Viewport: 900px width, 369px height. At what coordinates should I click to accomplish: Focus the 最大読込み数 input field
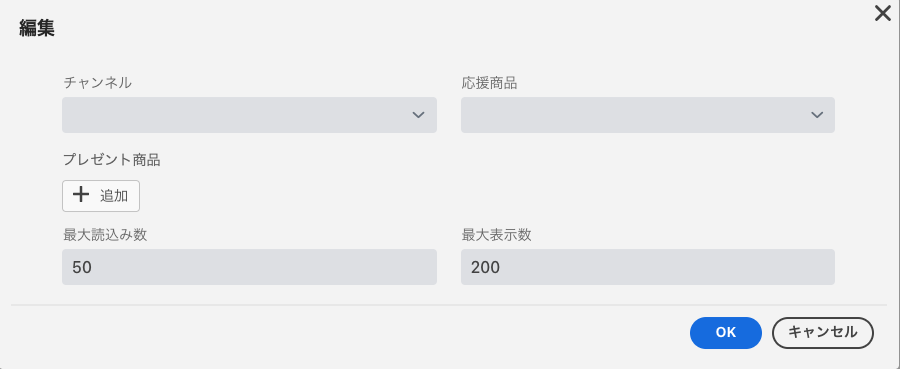(249, 267)
